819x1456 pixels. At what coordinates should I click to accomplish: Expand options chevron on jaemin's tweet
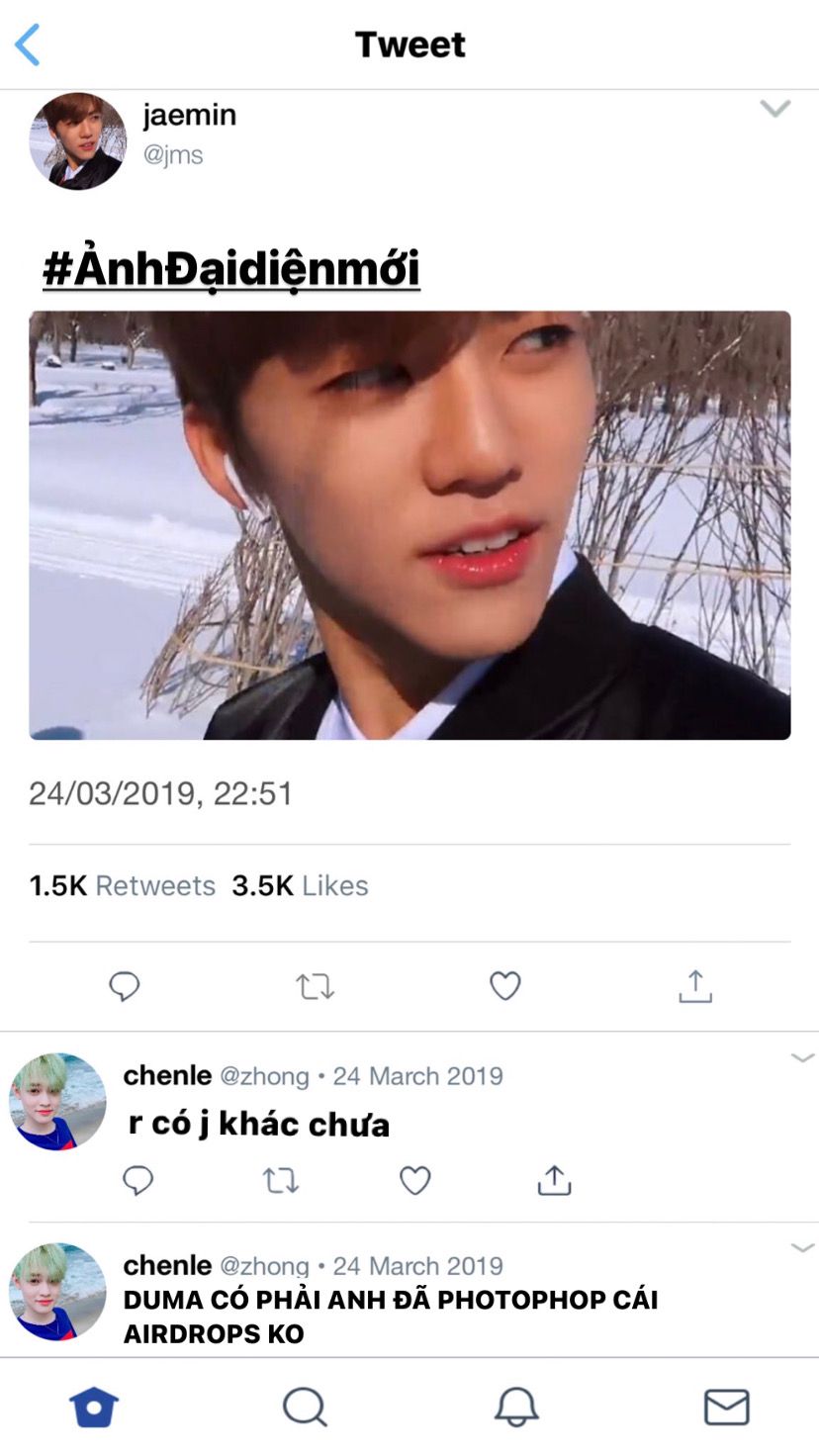pos(775,109)
